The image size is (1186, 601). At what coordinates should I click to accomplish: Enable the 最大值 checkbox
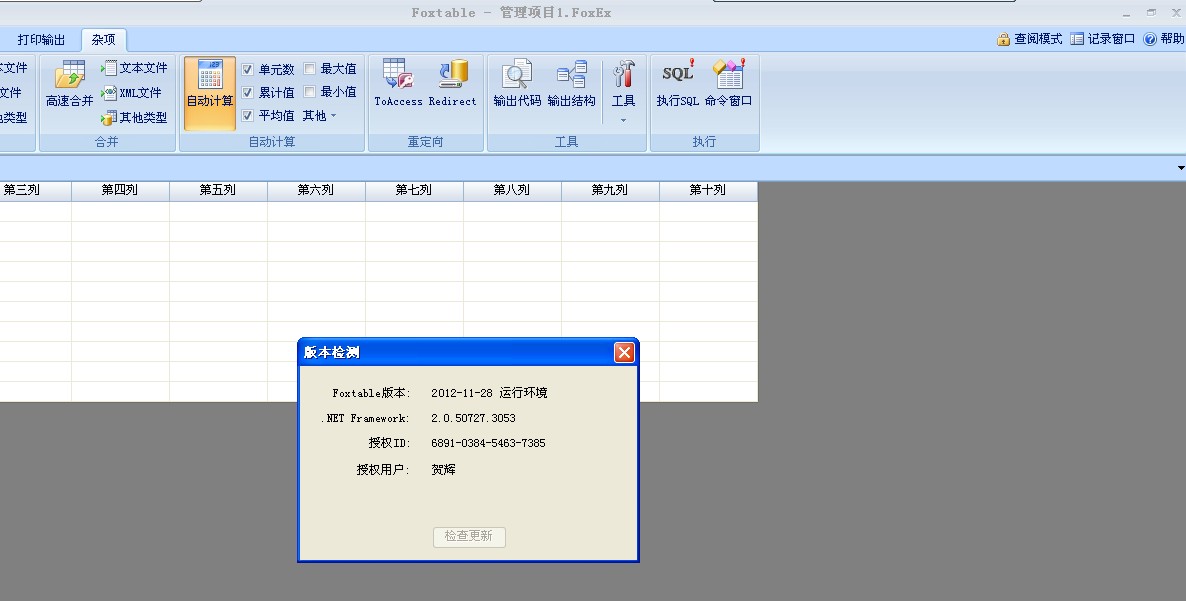(309, 69)
